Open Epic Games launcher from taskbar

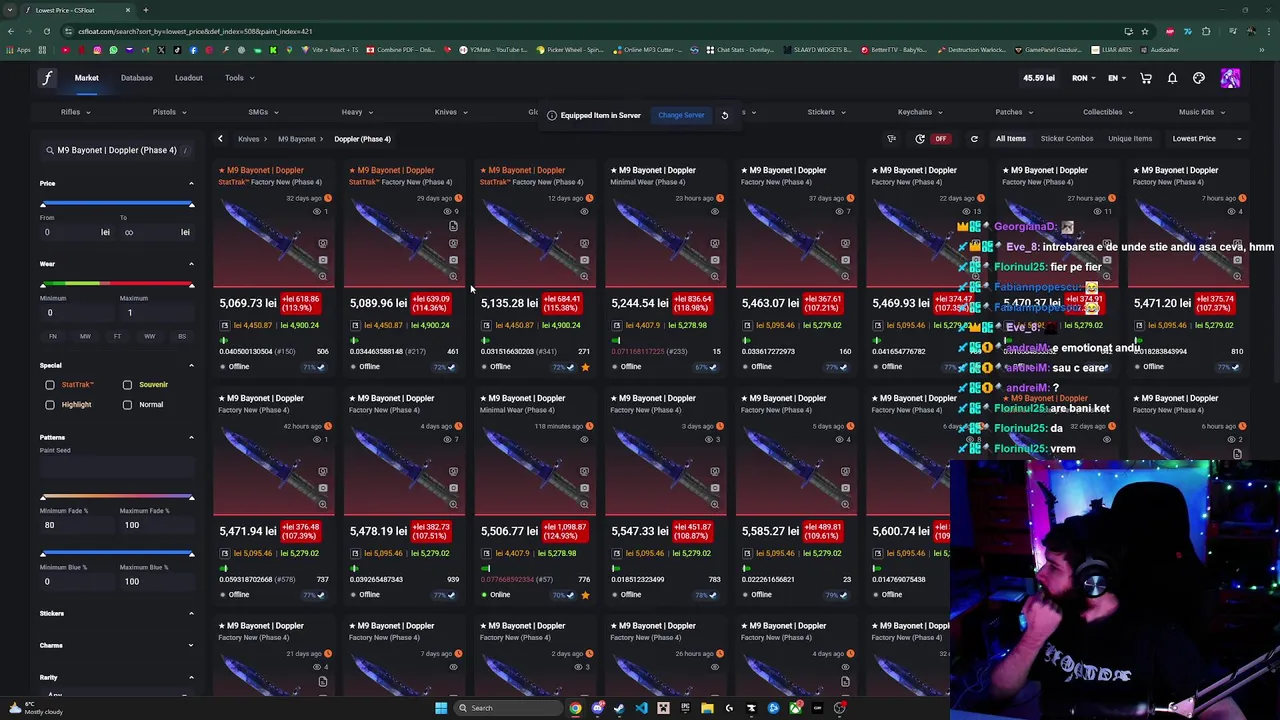click(685, 708)
